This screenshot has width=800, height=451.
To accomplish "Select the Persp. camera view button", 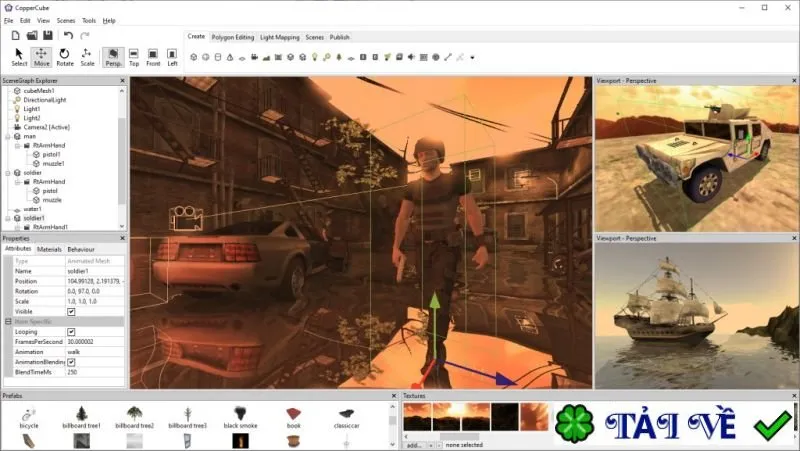I will click(113, 57).
